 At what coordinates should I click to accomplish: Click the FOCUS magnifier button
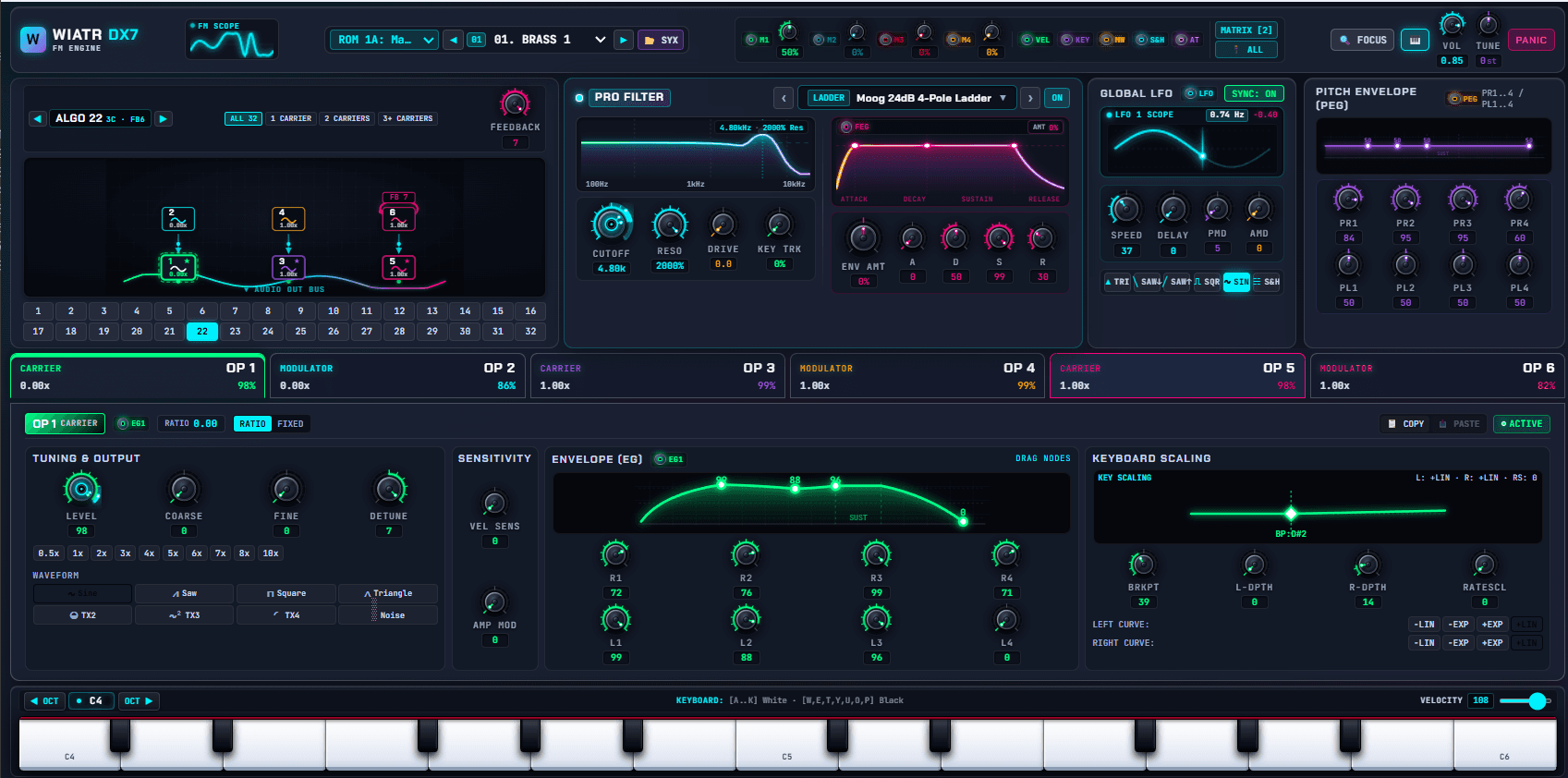point(1363,40)
